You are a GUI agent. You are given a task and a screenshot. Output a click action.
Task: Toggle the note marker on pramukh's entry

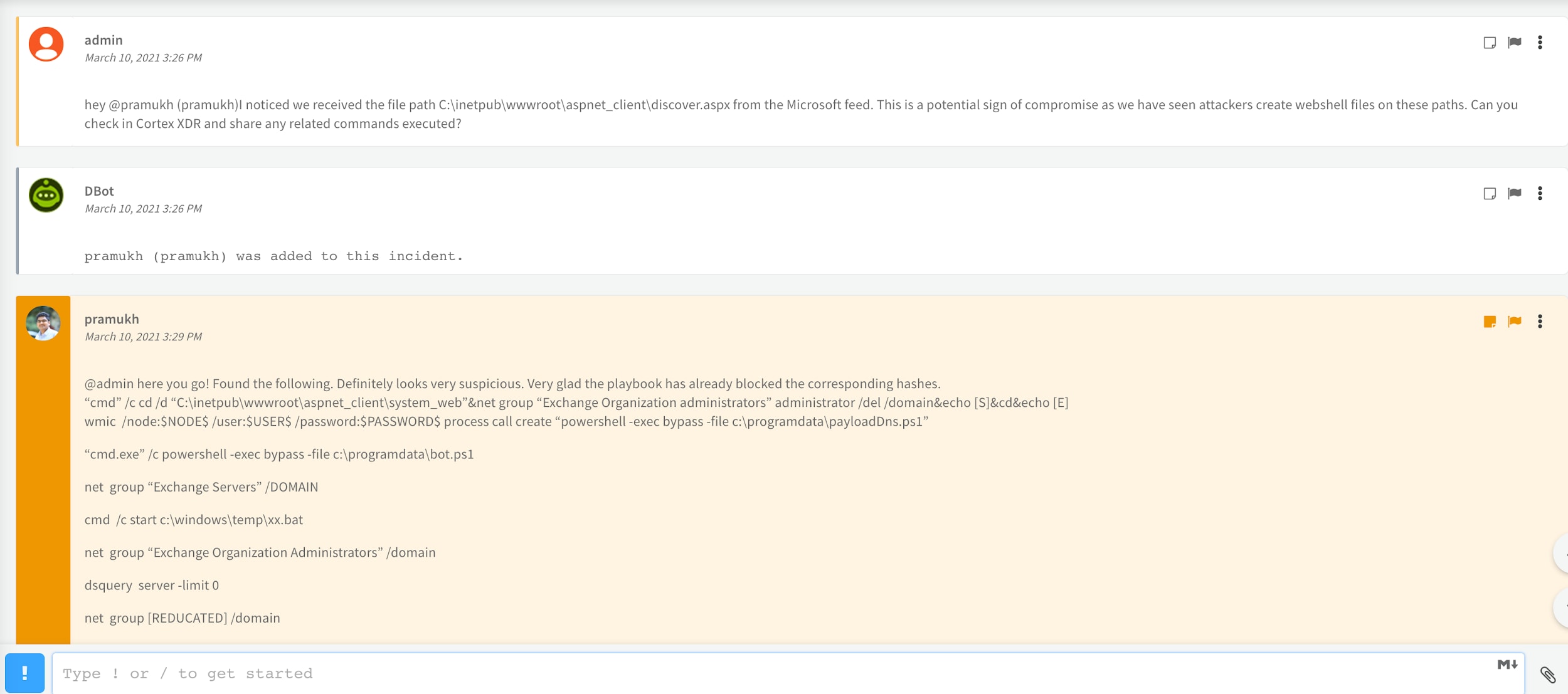click(1490, 322)
